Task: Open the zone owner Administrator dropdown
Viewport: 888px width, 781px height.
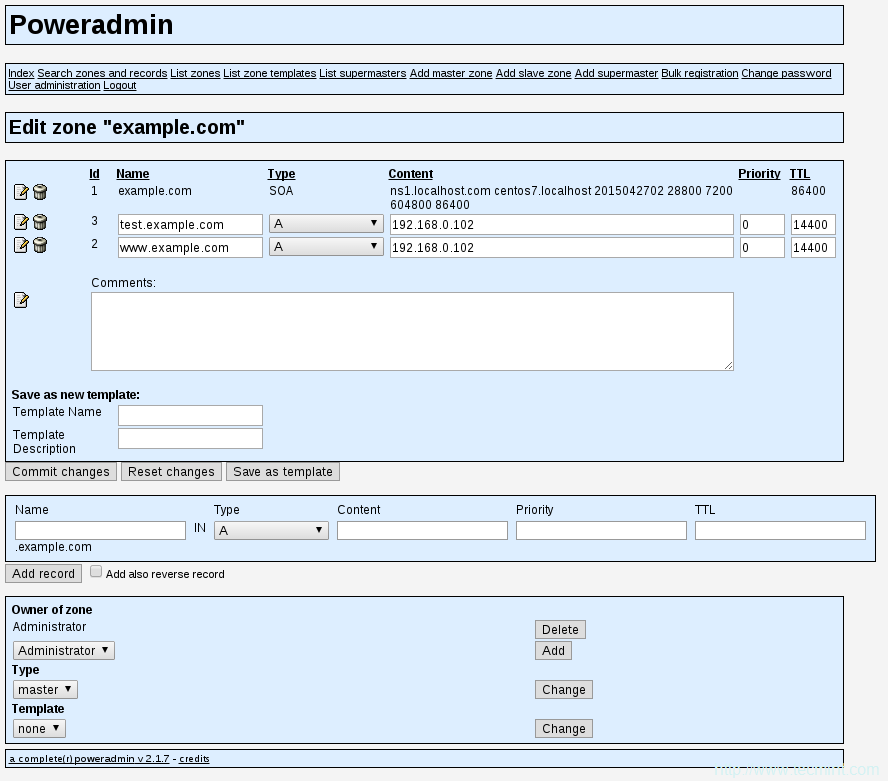Action: [63, 650]
